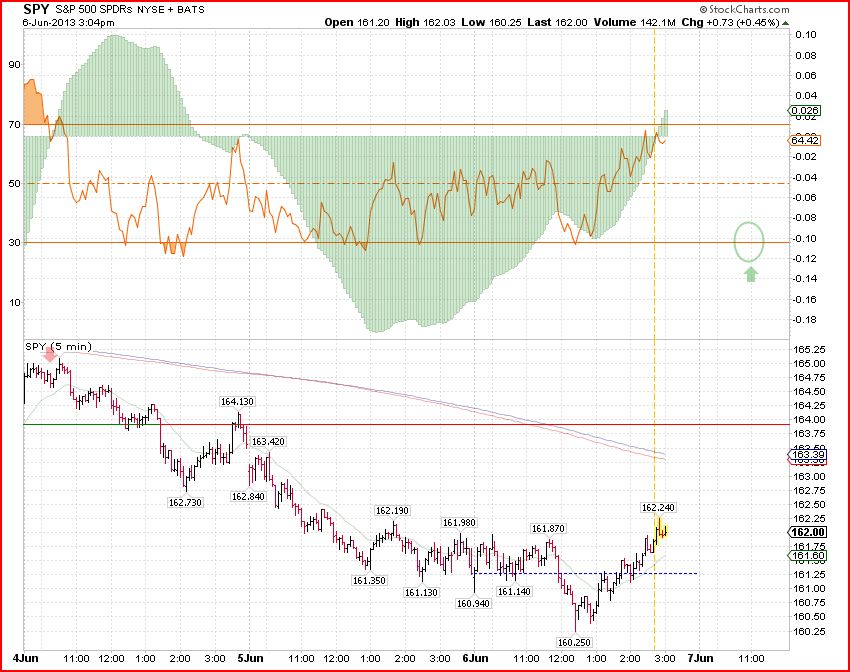Screen dimensions: 850x672
Task: Click the 0.06 value on histogram axis
Action: [x=806, y=75]
